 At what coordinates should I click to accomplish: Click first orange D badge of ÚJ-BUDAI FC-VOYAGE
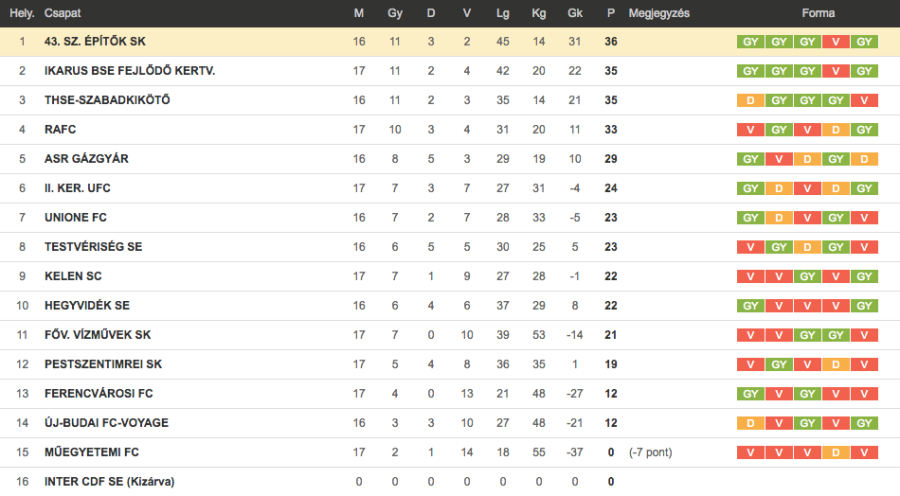[x=750, y=423]
